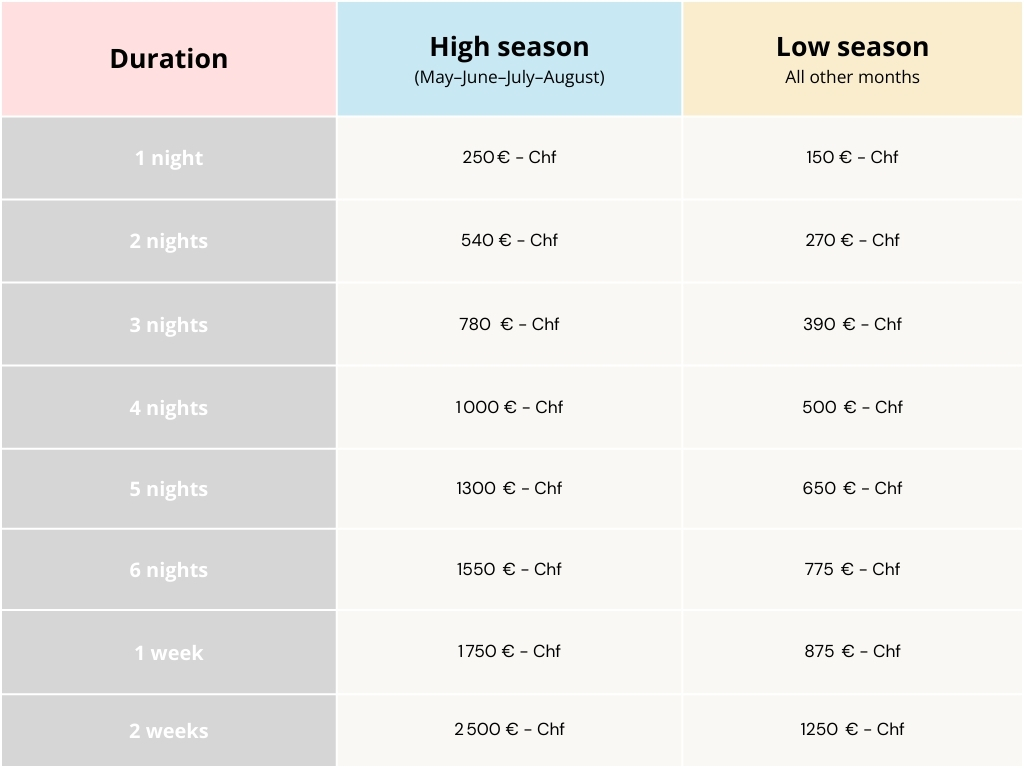Image resolution: width=1024 pixels, height=768 pixels.
Task: Select the 1750 € one-week price
Action: (509, 651)
